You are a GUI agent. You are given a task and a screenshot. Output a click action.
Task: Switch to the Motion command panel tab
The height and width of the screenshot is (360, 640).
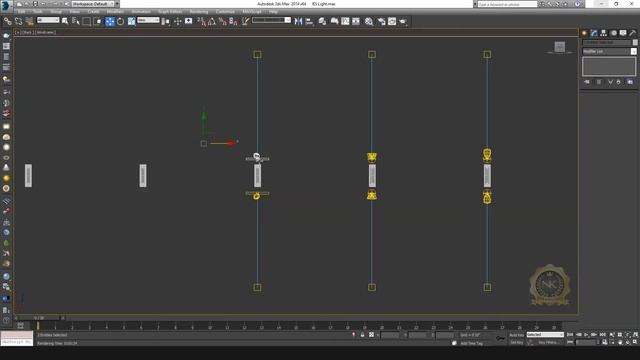coord(613,33)
